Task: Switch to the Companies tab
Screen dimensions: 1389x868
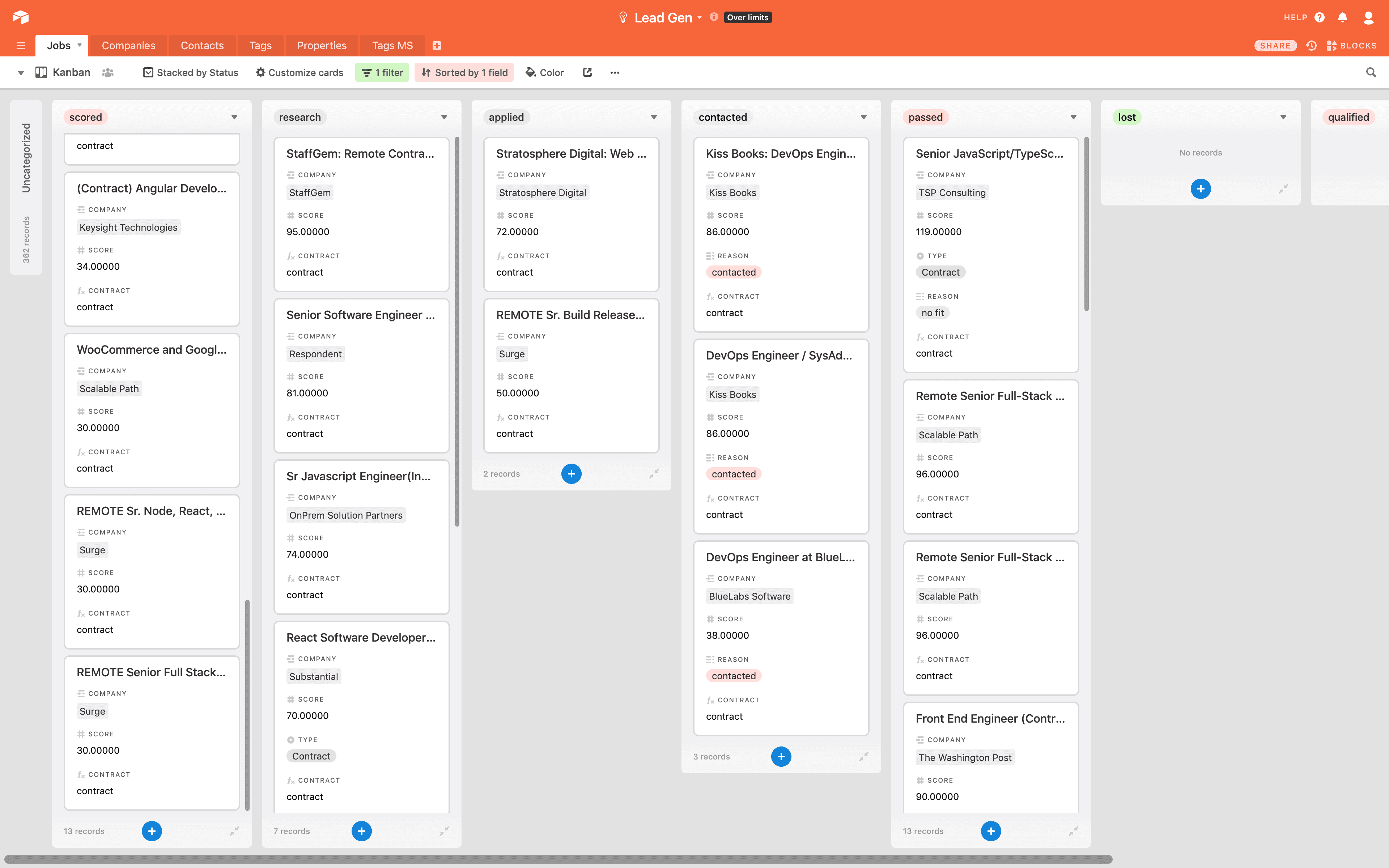Action: click(x=128, y=45)
